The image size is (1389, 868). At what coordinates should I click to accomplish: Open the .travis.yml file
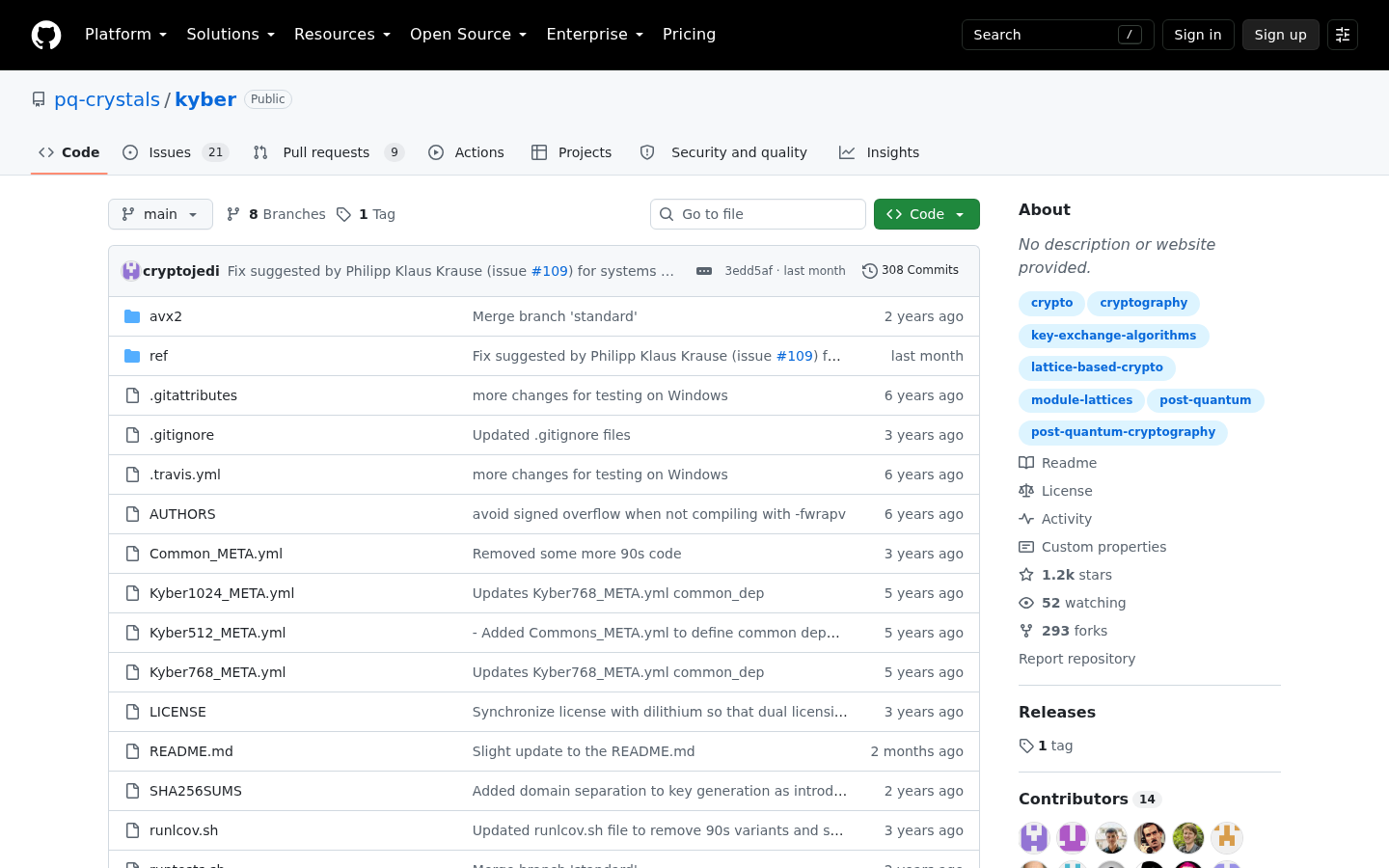185,475
